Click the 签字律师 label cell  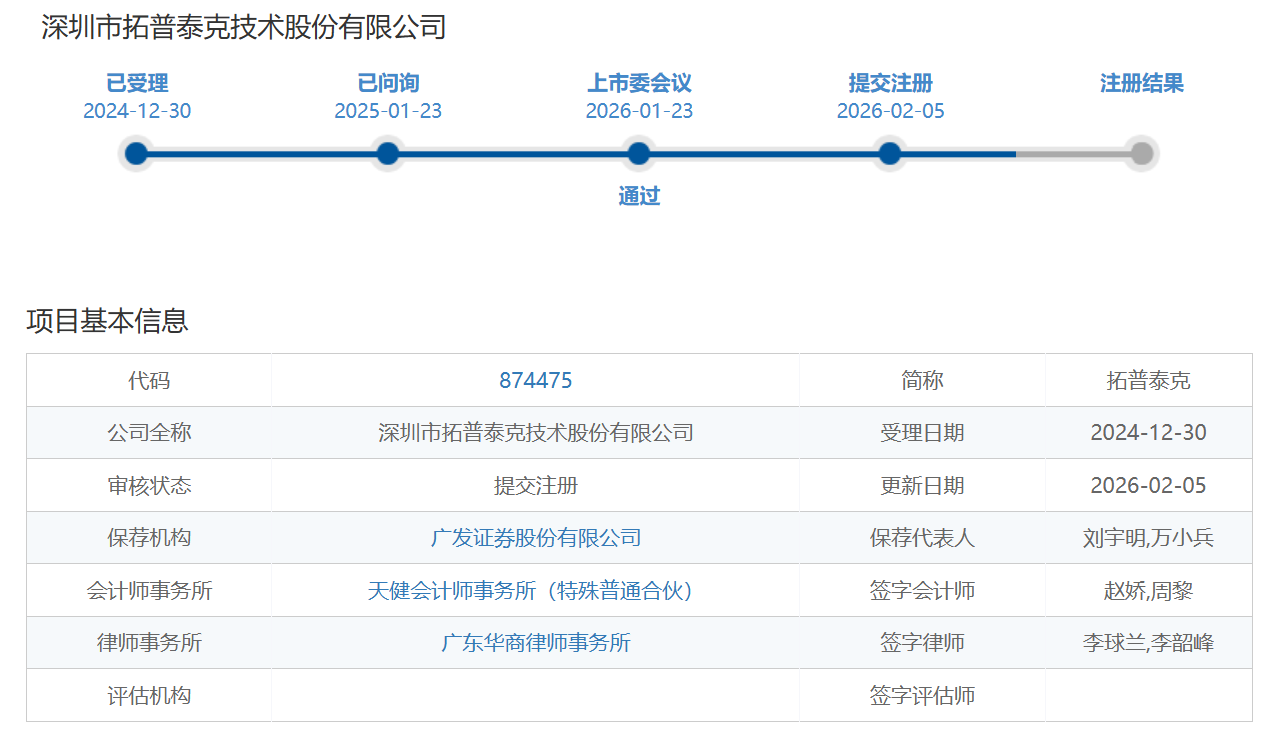click(x=922, y=642)
